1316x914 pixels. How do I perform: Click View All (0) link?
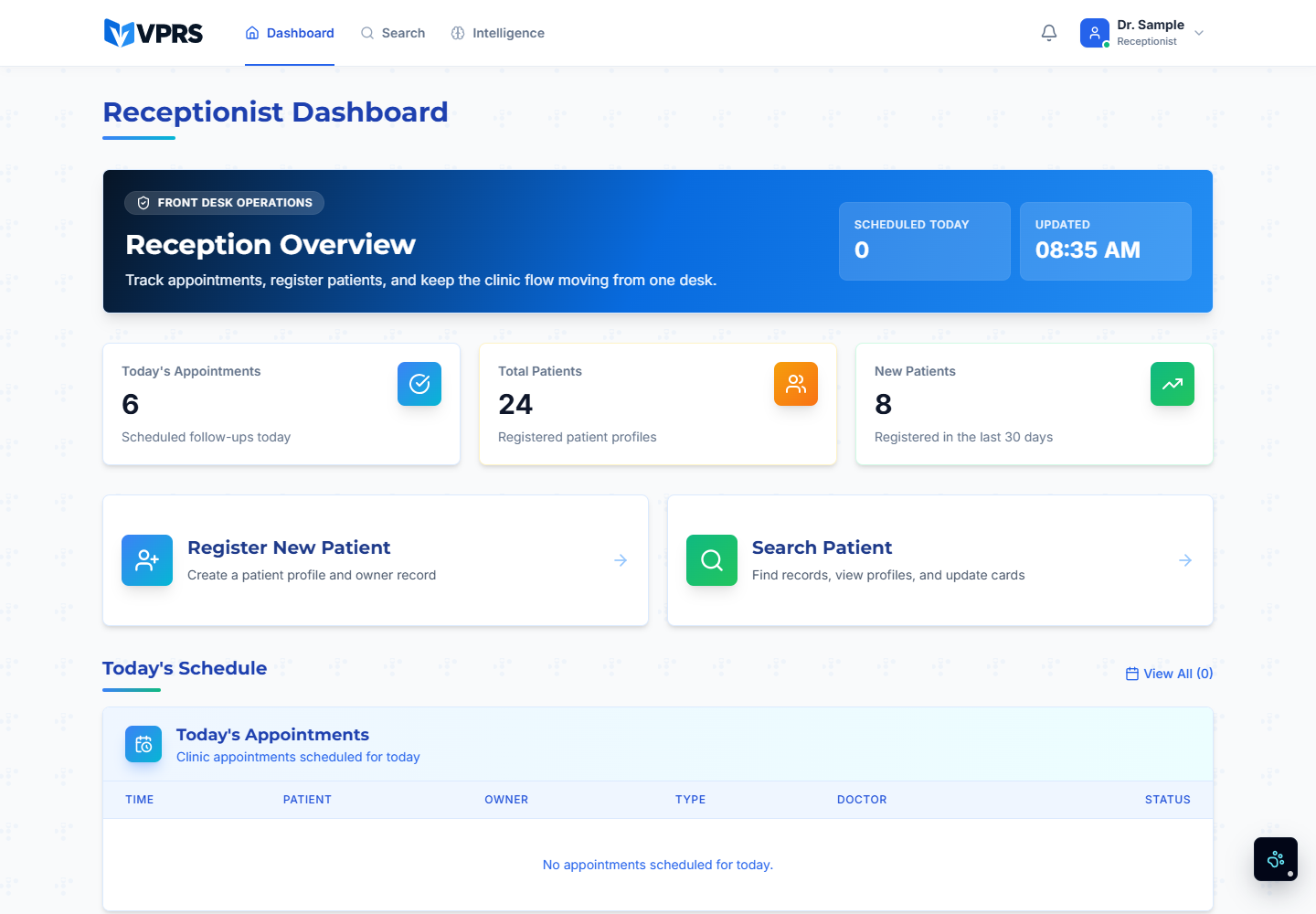pyautogui.click(x=1169, y=674)
